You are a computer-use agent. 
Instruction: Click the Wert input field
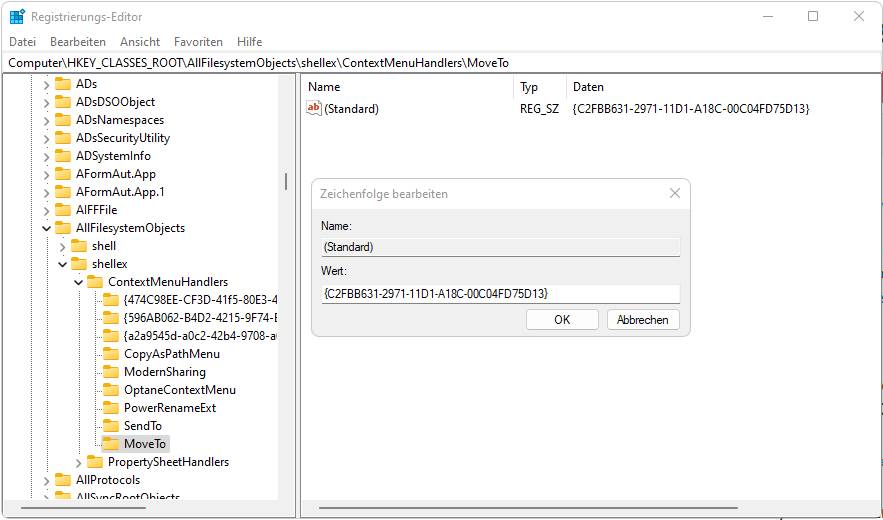pyautogui.click(x=501, y=294)
